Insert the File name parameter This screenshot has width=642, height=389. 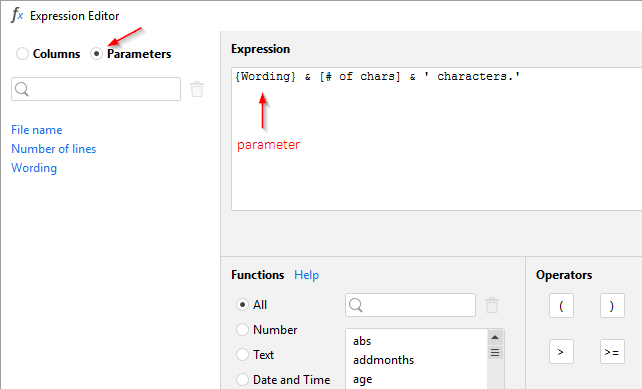pos(37,130)
